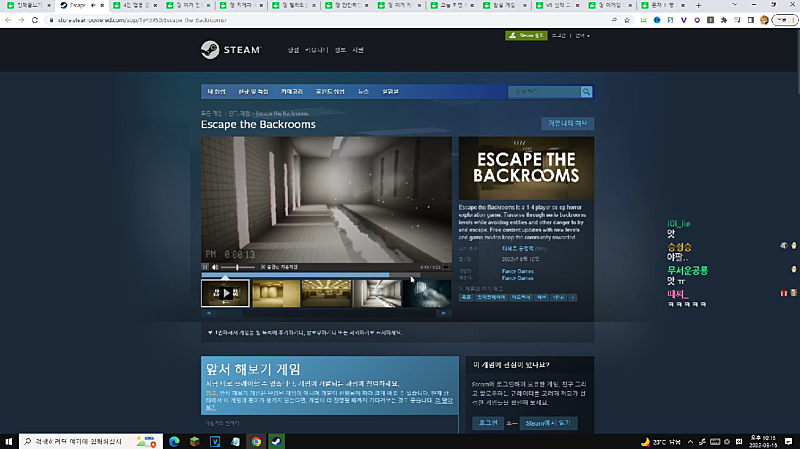Mute the Escape tab audio icon
800x449 pixels.
(x=93, y=5)
